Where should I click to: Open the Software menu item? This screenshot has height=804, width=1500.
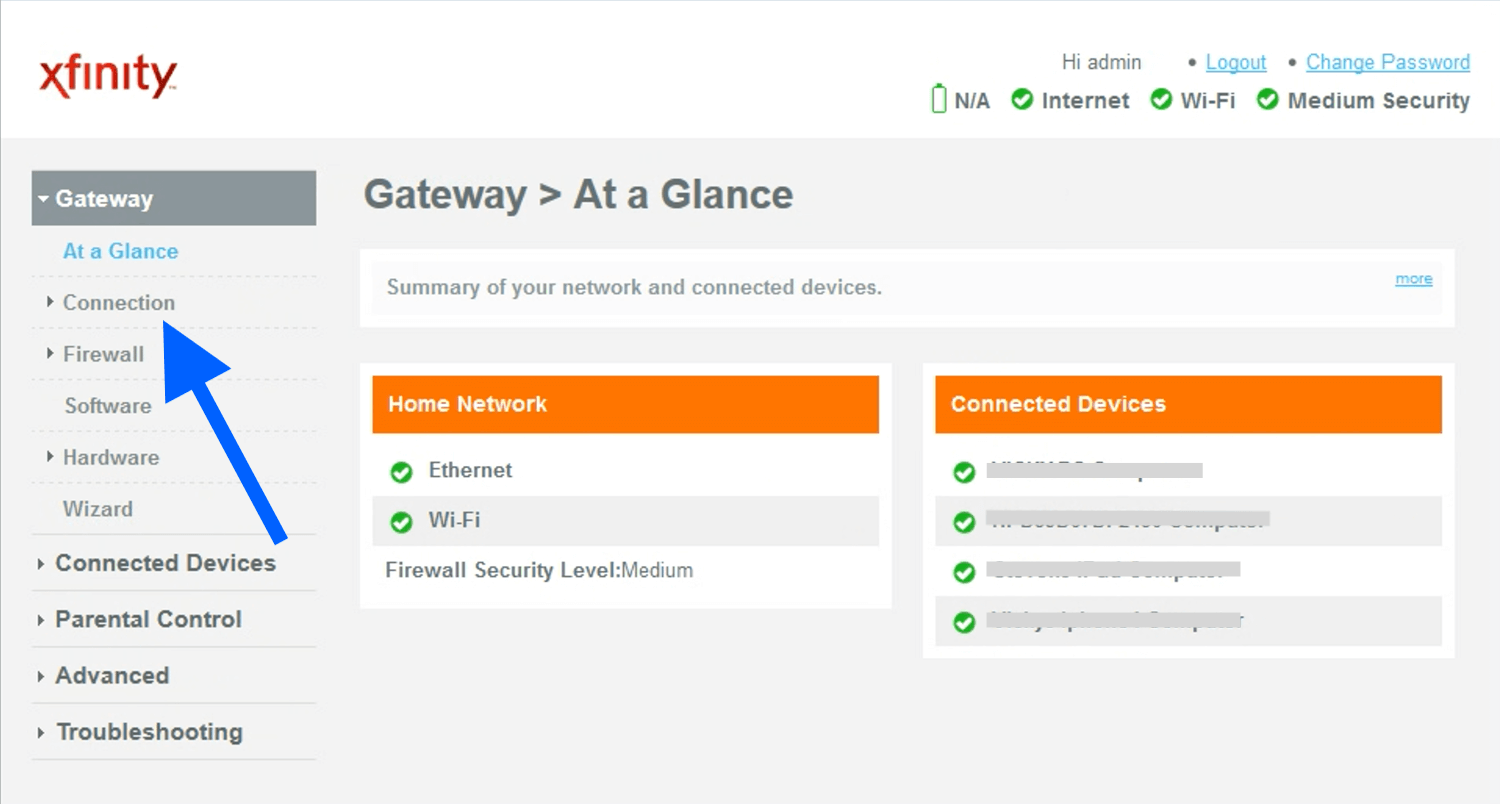click(108, 405)
